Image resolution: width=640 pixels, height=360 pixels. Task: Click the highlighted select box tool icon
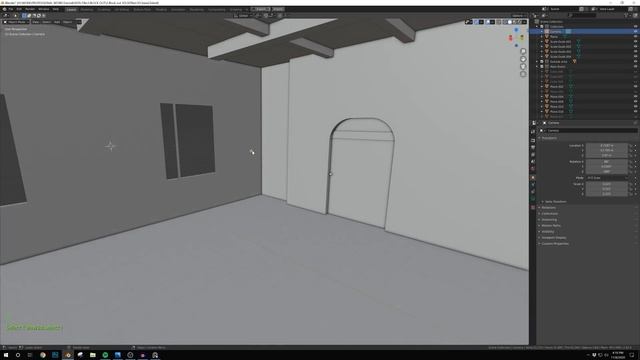point(24,16)
